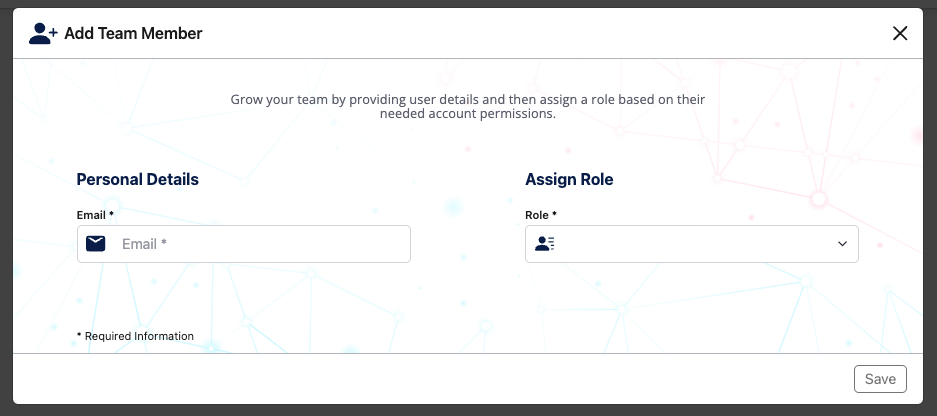Screen dimensions: 937x416
Task: Click the 'Role *' label above the dropdown
Action: [541, 215]
